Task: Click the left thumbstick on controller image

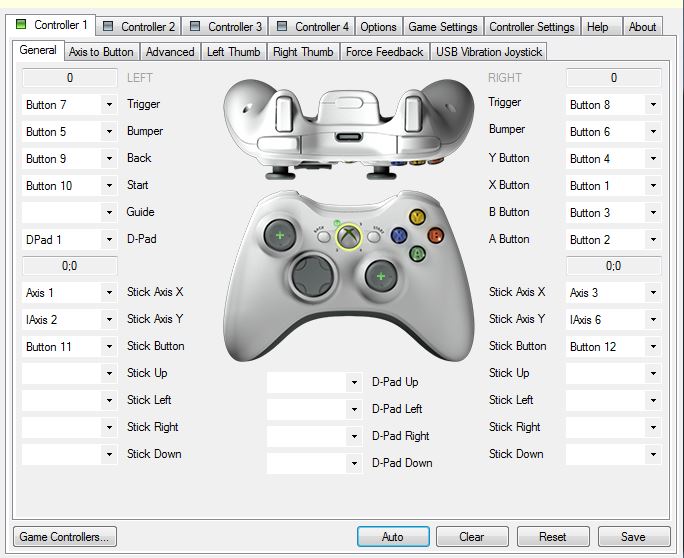Action: click(280, 236)
